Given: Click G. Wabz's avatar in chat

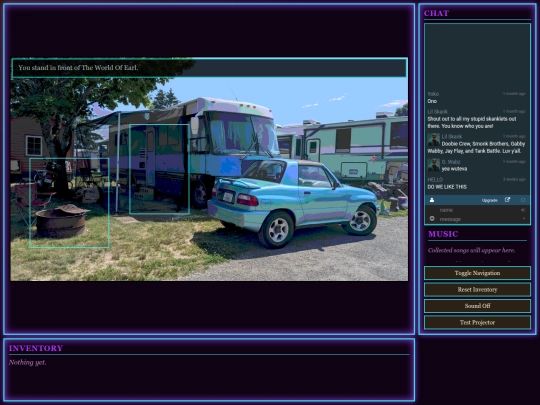Looking at the screenshot, I should point(434,165).
